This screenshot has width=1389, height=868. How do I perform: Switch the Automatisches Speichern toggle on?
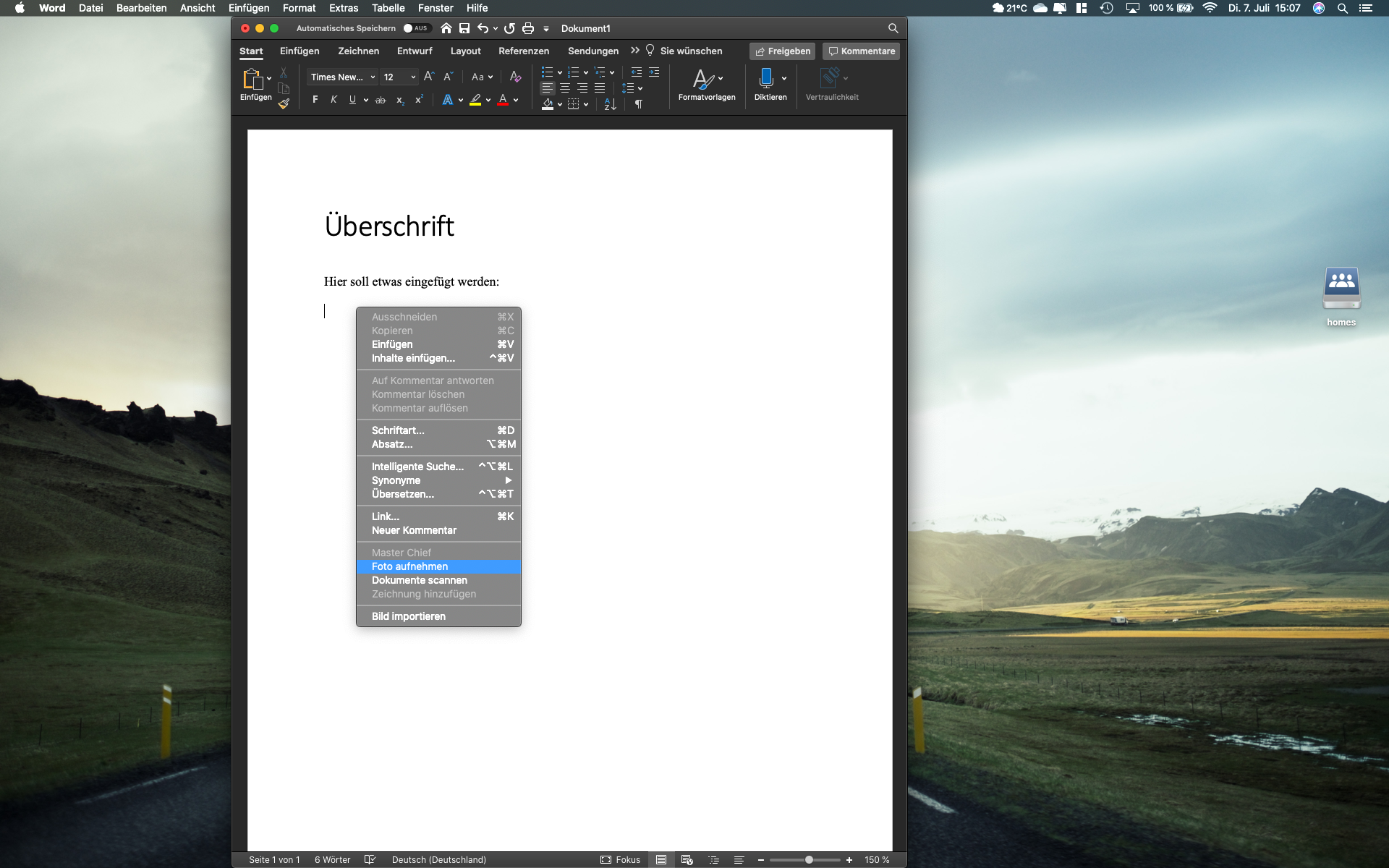[x=416, y=28]
